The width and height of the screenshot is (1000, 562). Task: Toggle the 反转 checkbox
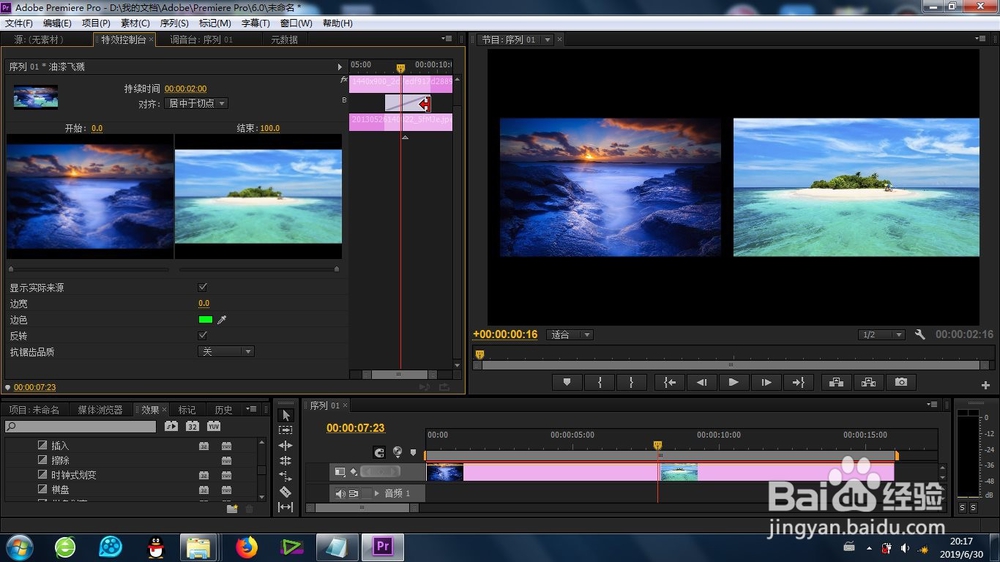click(x=203, y=335)
